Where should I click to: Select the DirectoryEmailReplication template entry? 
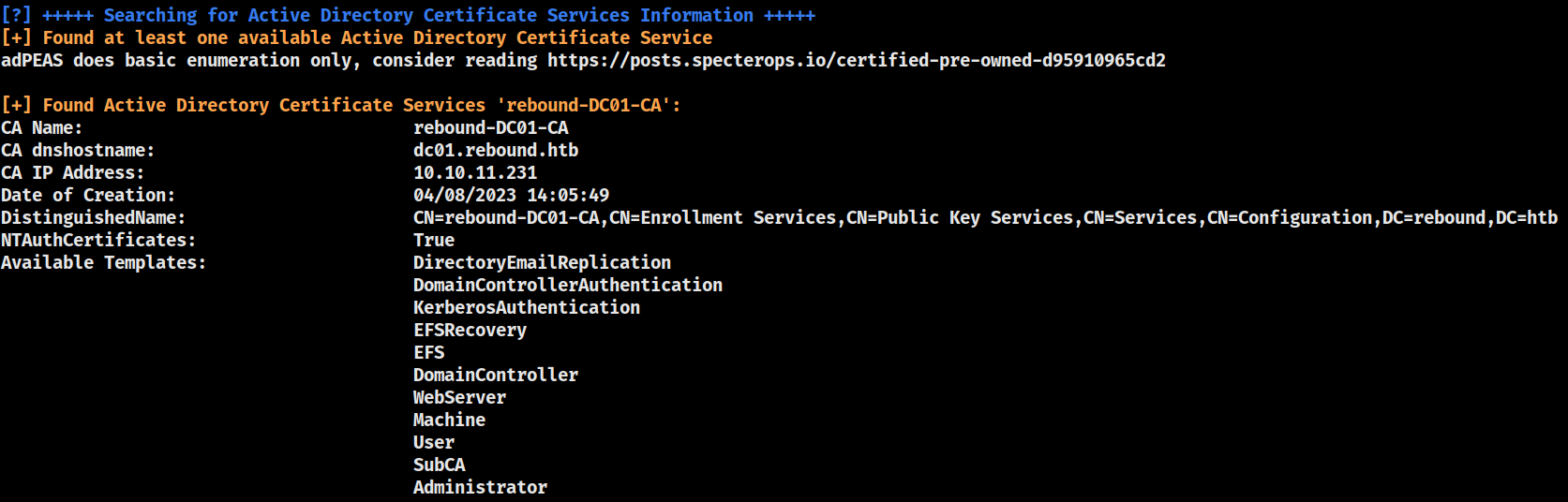pos(543,263)
